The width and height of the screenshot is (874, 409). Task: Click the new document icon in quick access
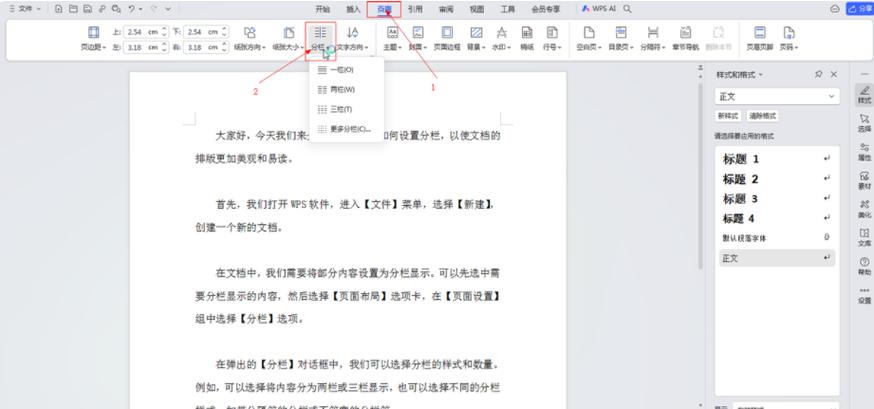pos(59,9)
